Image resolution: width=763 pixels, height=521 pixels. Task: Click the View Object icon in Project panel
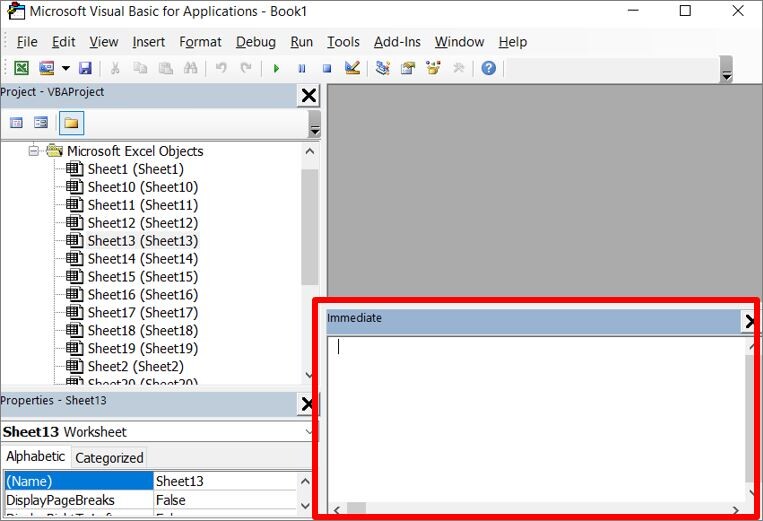[x=41, y=123]
